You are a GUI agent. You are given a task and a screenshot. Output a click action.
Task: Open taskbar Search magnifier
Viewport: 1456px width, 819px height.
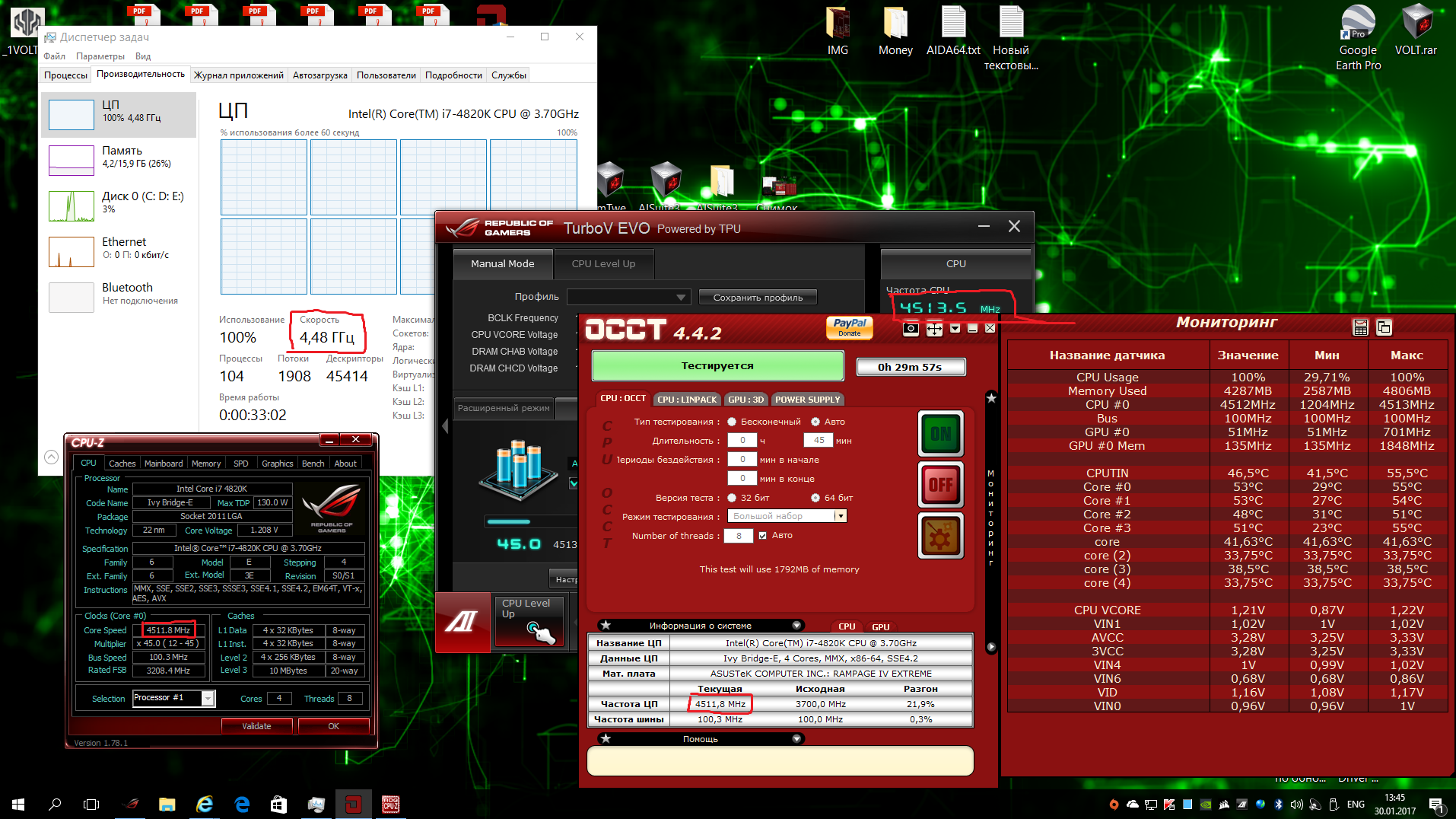point(55,804)
